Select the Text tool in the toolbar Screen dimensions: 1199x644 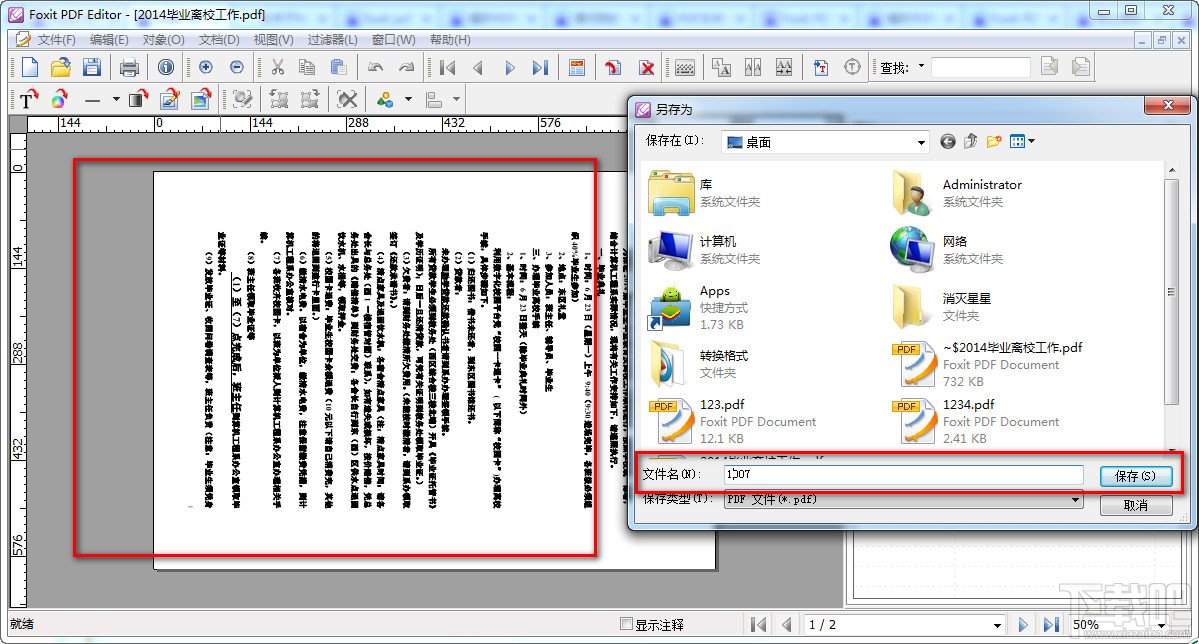click(27, 99)
